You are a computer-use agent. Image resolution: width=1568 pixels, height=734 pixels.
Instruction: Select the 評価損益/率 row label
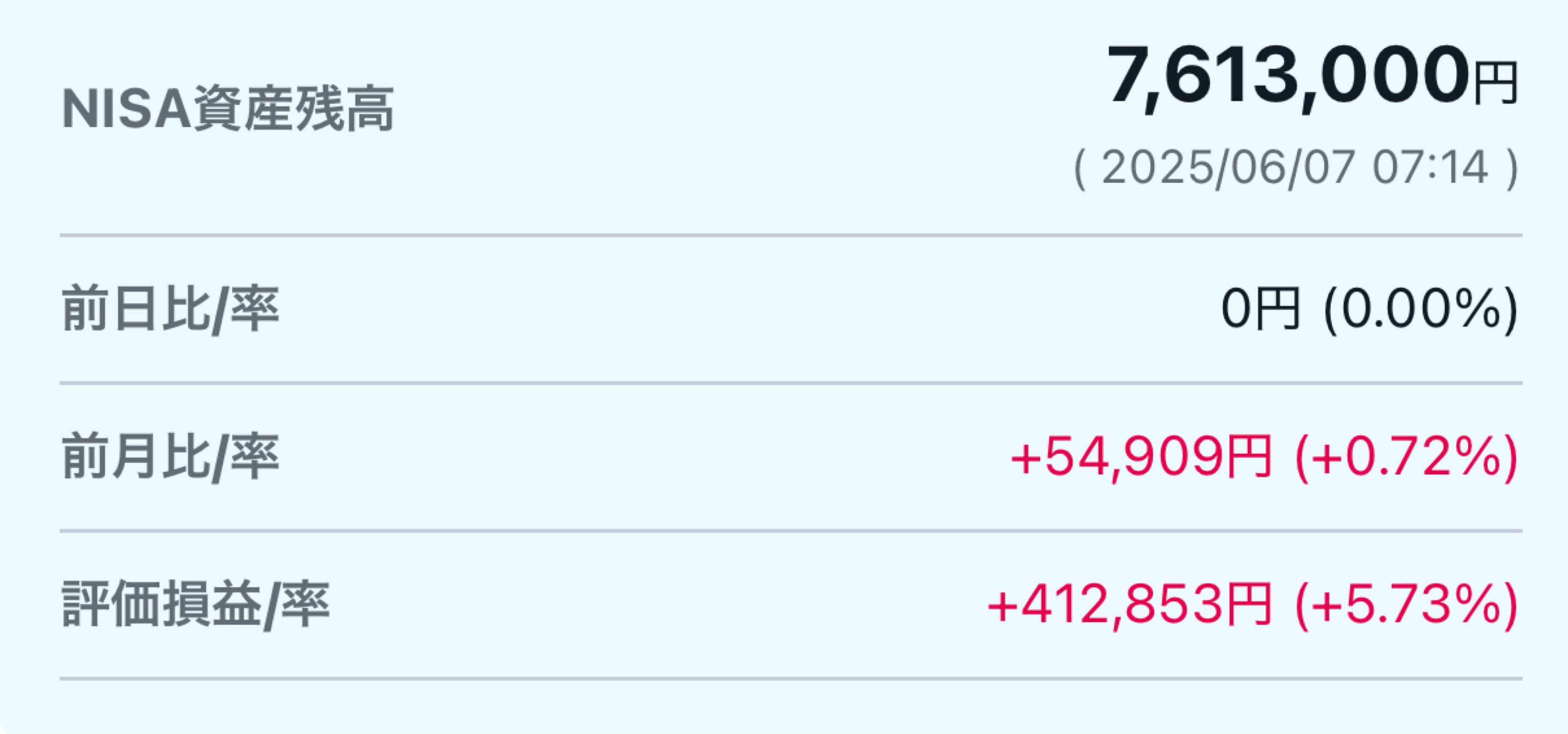[196, 606]
